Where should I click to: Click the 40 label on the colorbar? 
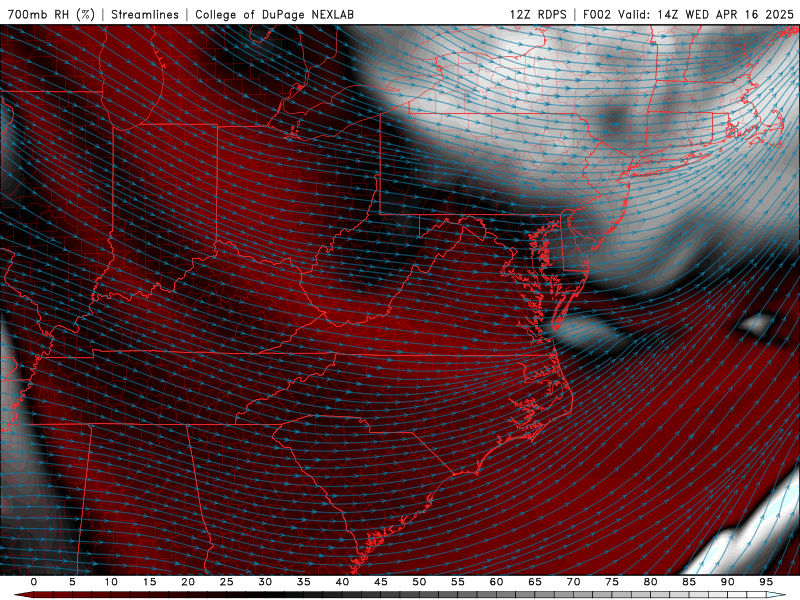[x=342, y=582]
